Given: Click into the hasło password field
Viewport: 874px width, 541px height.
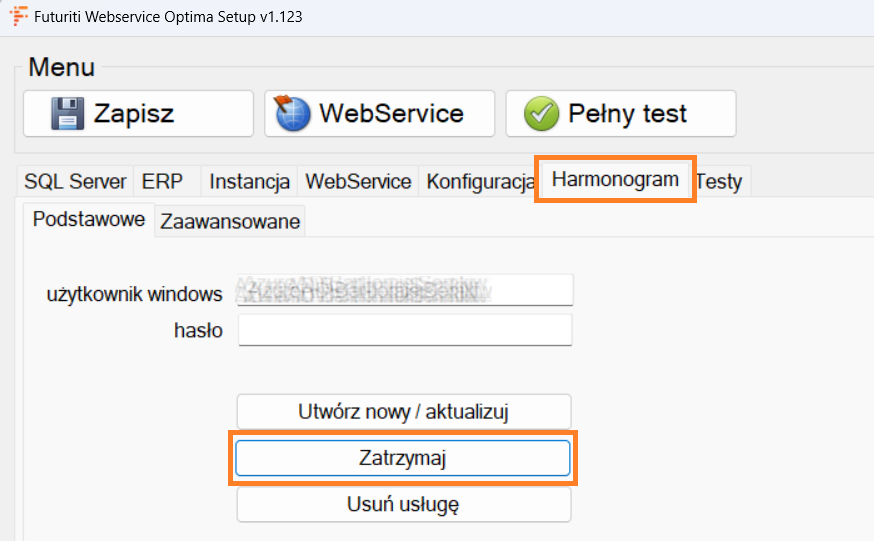Looking at the screenshot, I should pos(405,330).
